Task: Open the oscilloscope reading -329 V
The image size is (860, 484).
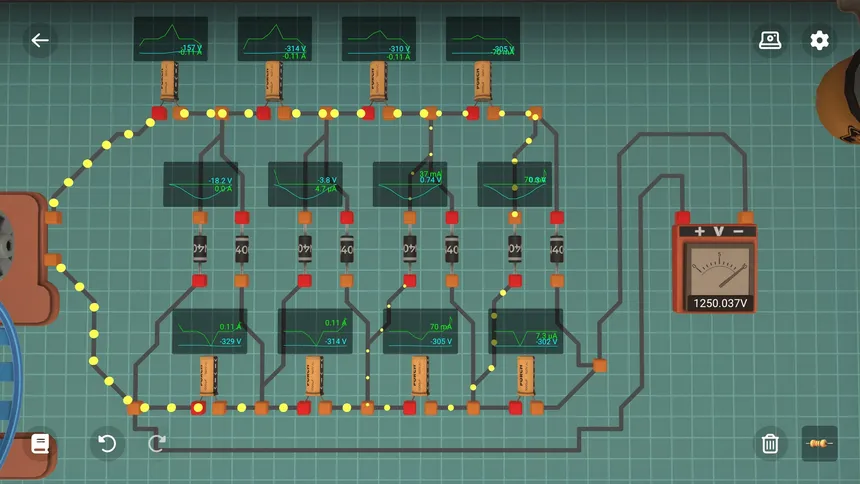Action: (x=210, y=331)
